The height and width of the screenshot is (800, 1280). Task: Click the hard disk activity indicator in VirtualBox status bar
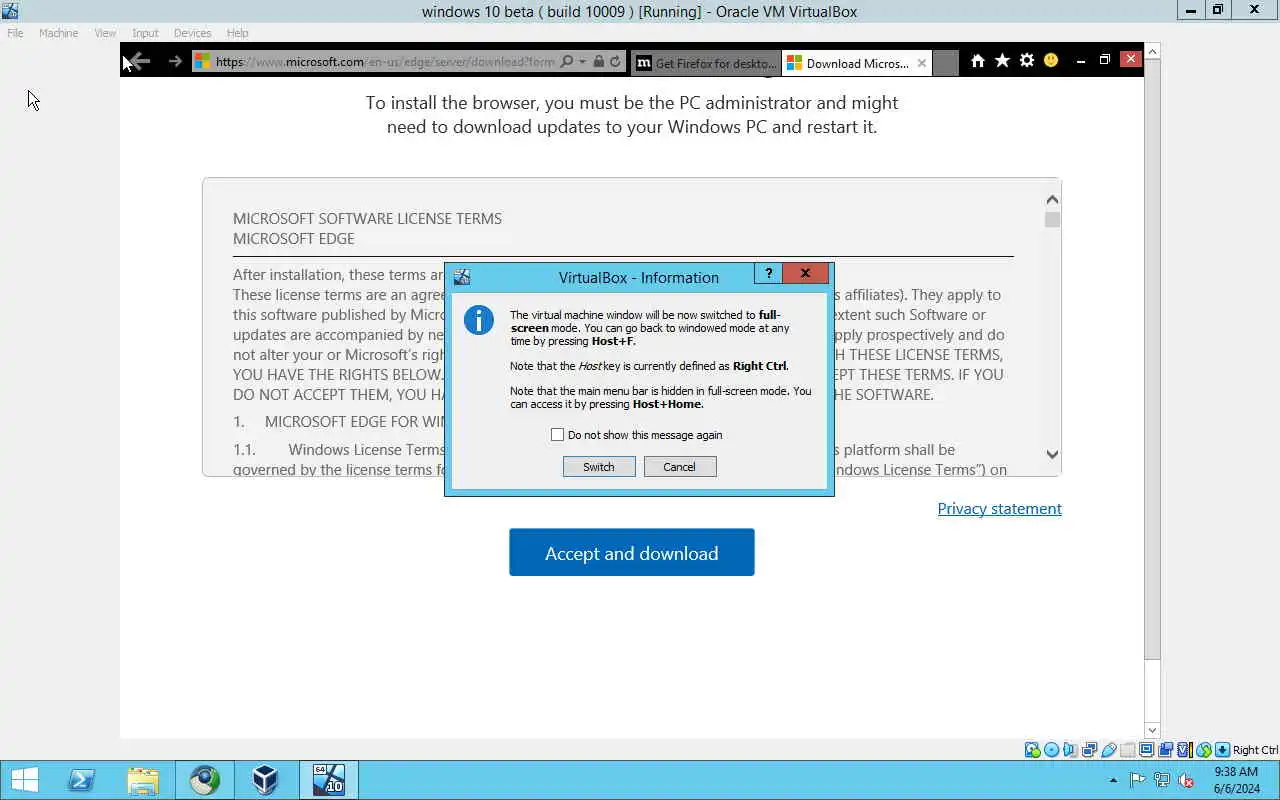coord(1032,750)
